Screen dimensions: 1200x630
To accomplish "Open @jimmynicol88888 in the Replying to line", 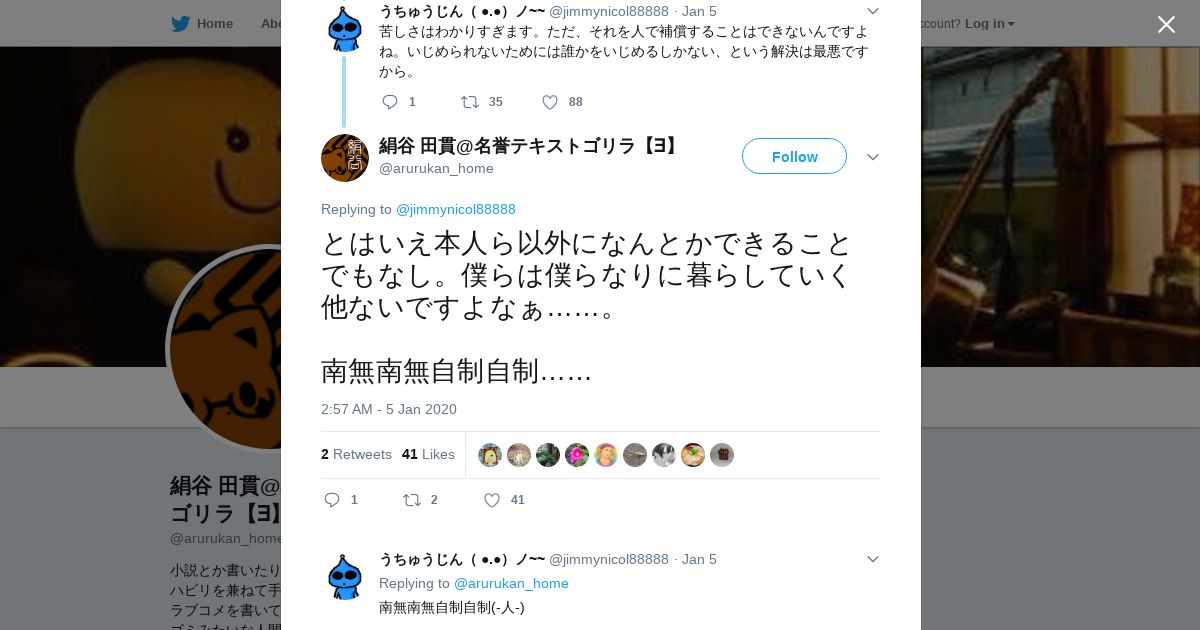I will pyautogui.click(x=456, y=209).
